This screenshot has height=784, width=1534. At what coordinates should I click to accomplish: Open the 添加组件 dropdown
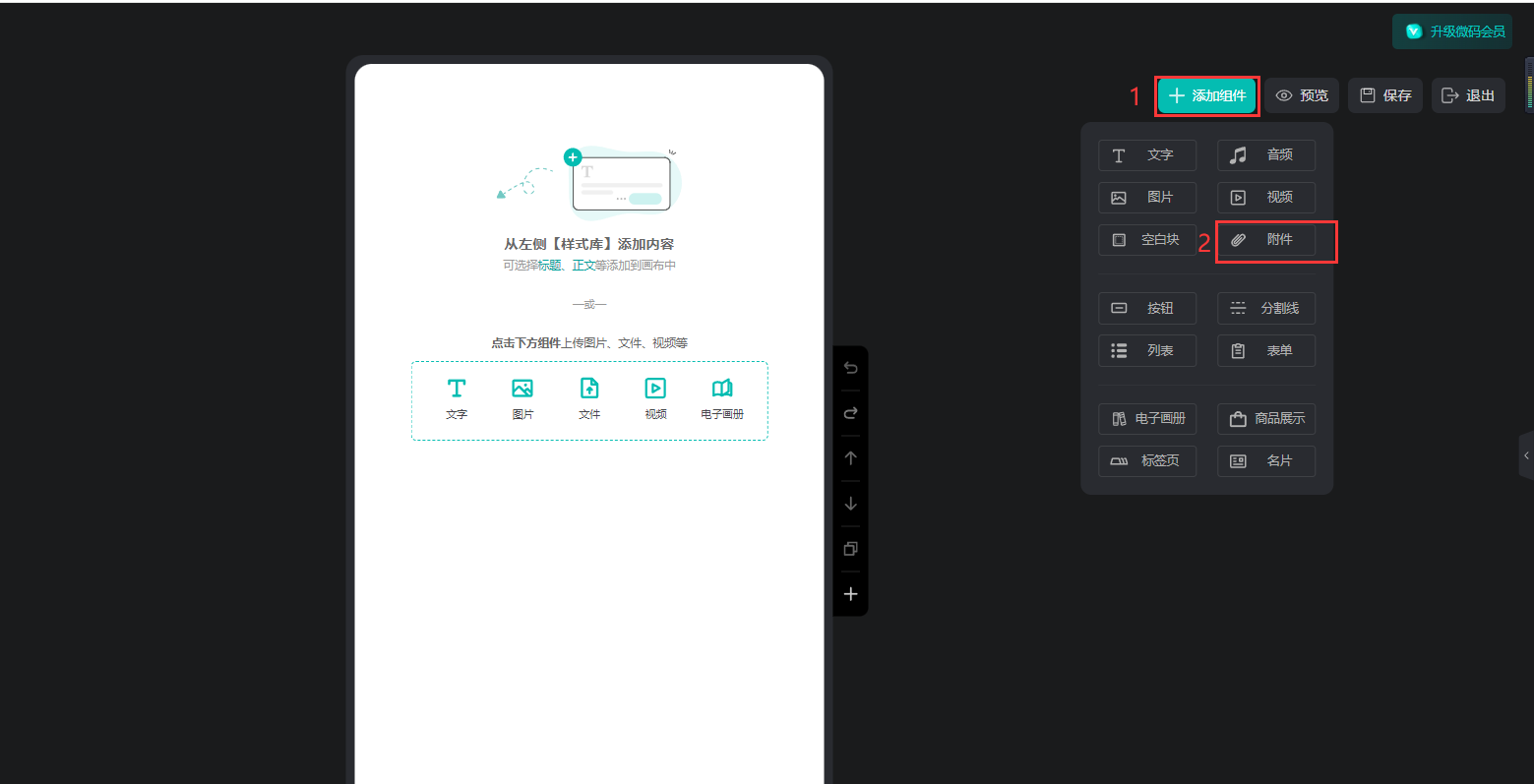(x=1206, y=96)
